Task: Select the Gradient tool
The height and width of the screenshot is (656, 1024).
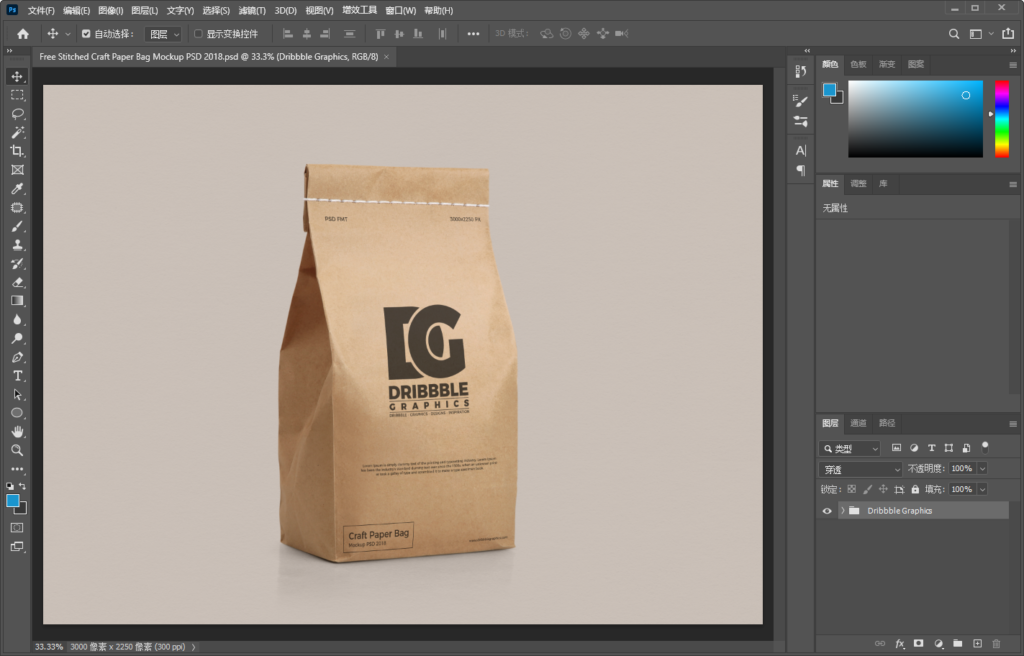Action: [17, 301]
